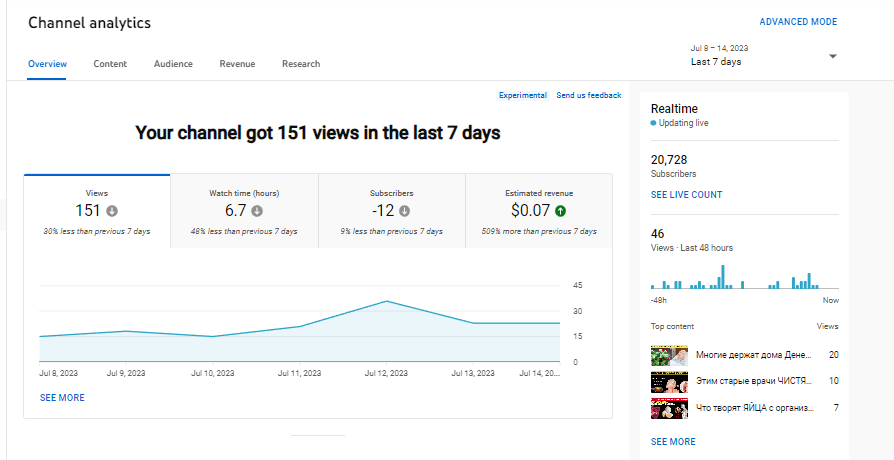This screenshot has width=894, height=460.
Task: Click SEE LIVE COUNT under Subscribers
Action: click(x=686, y=195)
